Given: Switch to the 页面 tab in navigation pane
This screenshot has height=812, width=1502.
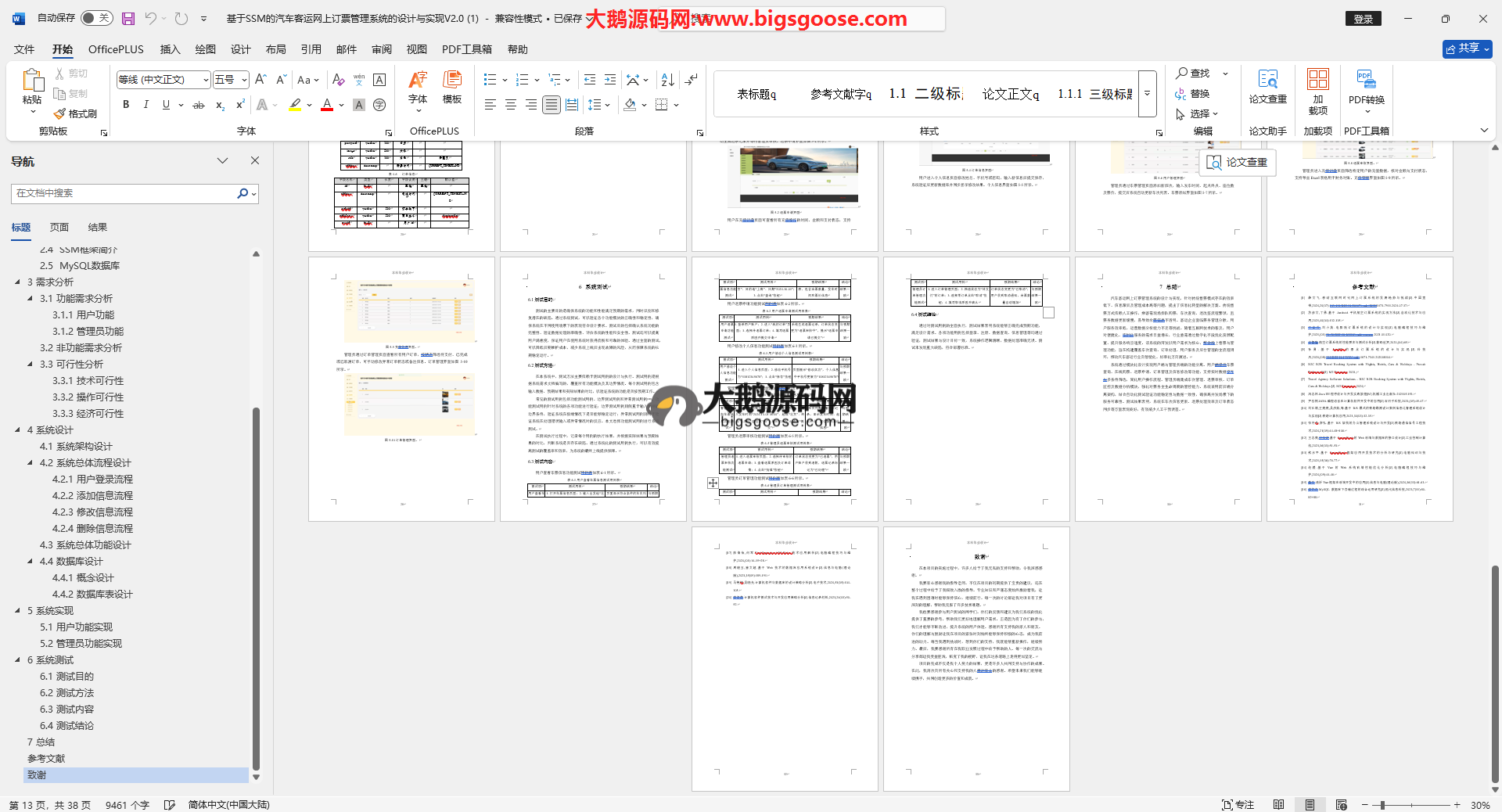Looking at the screenshot, I should (x=59, y=228).
